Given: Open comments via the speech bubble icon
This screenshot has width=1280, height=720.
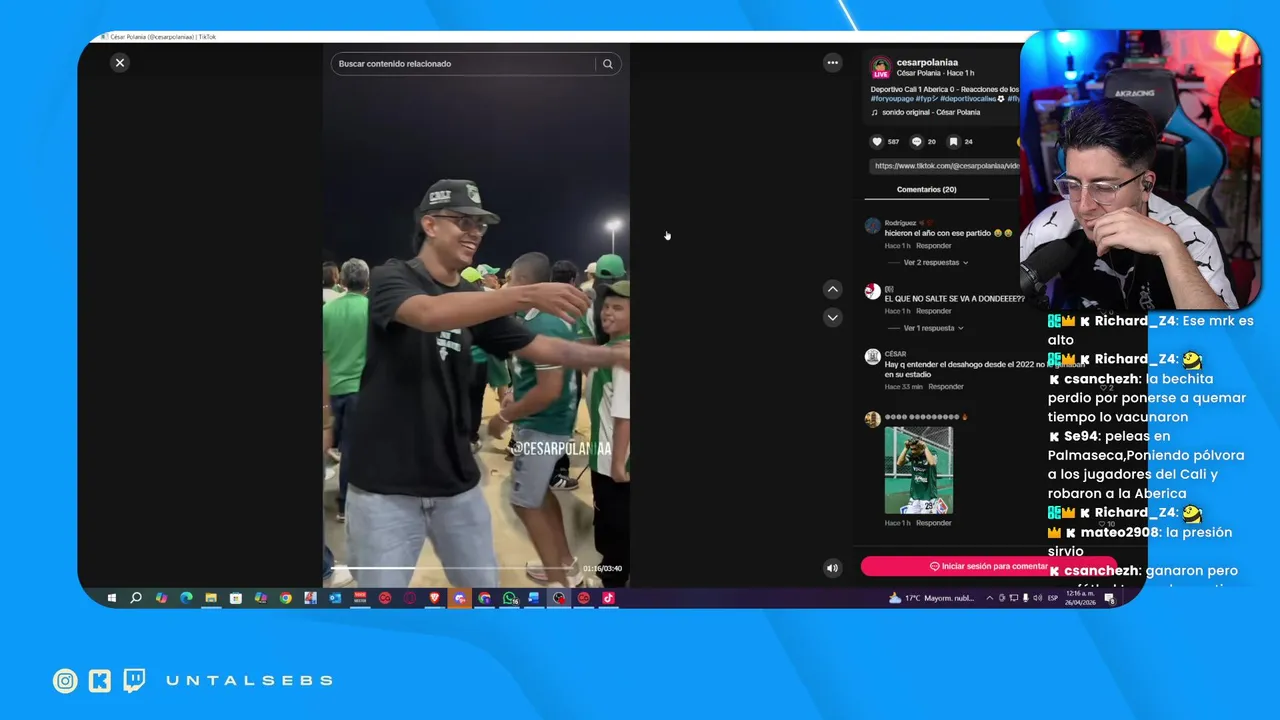Looking at the screenshot, I should click(916, 142).
